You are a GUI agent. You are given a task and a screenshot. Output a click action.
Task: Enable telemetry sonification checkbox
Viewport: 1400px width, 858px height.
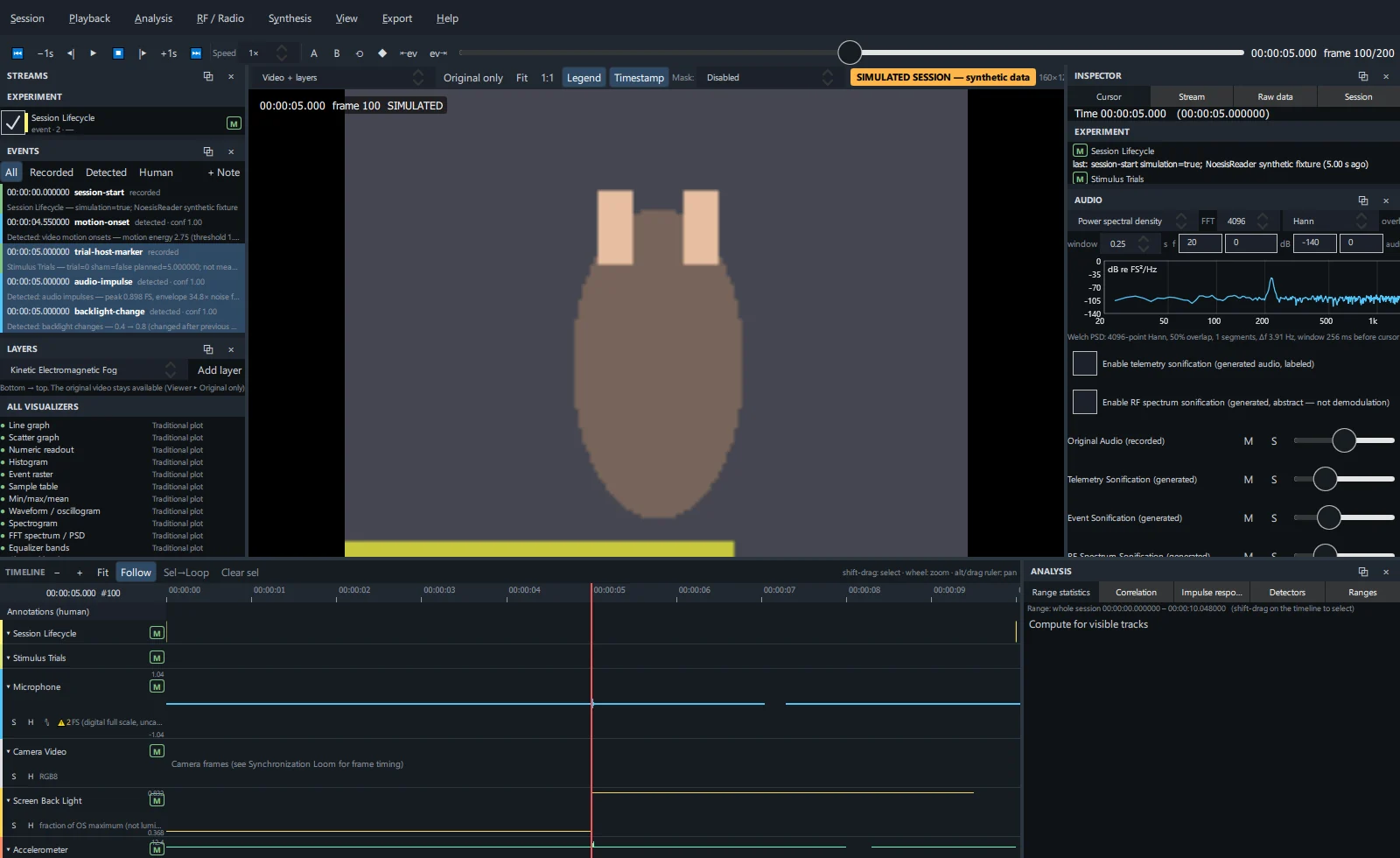(x=1085, y=363)
